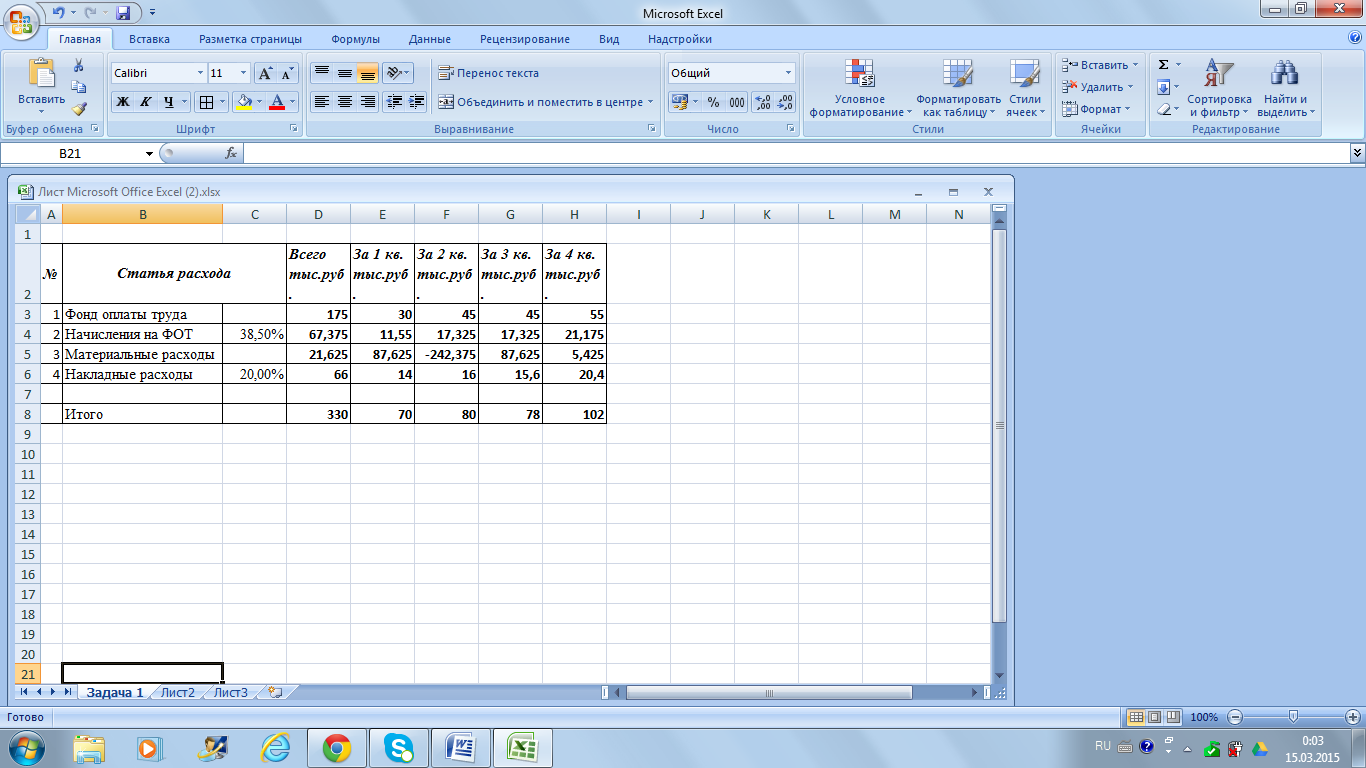Toggle Italic (К) formatting

click(146, 102)
